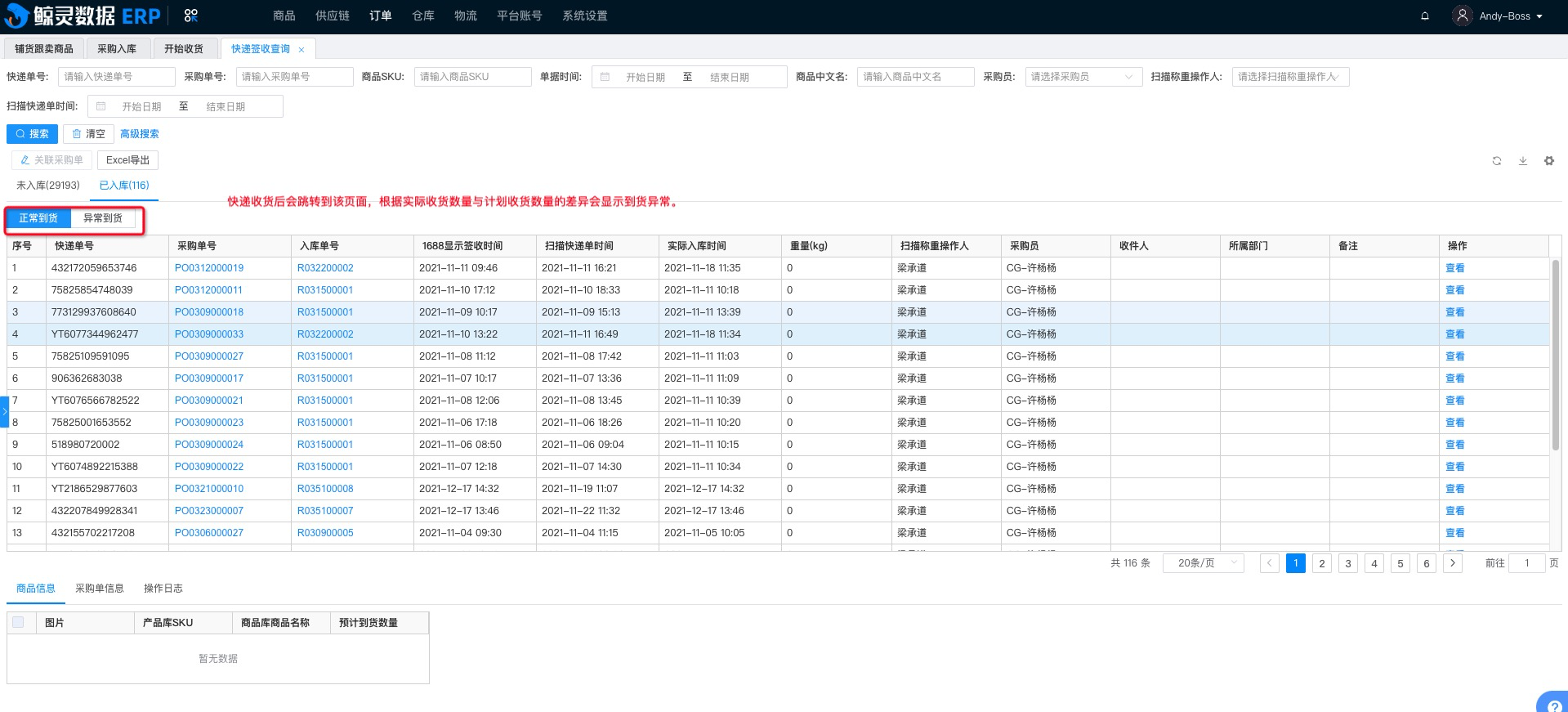Open the 订单 menu

pos(381,16)
